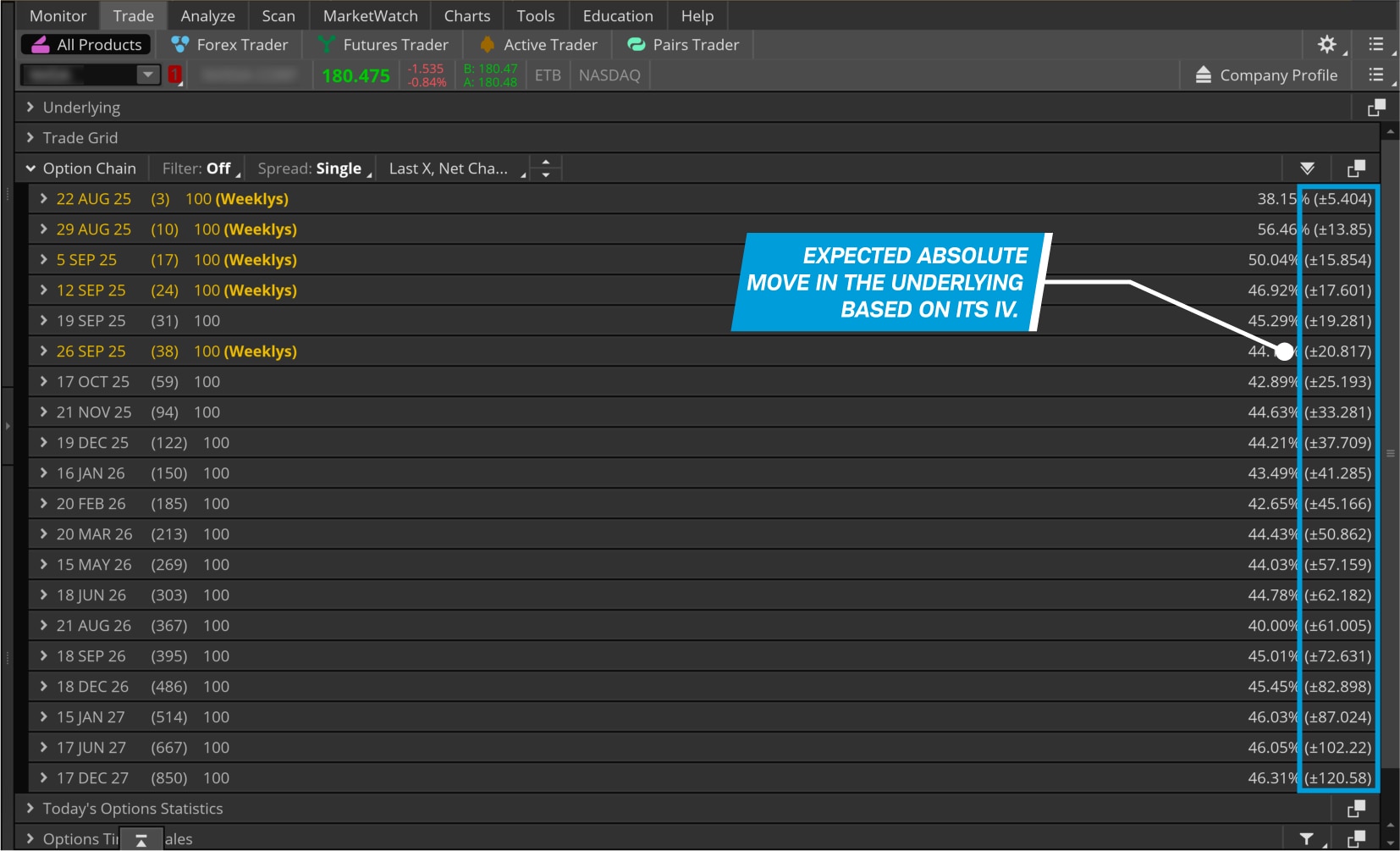Switch to the Charts tab
The image size is (1400, 851).
tap(467, 16)
